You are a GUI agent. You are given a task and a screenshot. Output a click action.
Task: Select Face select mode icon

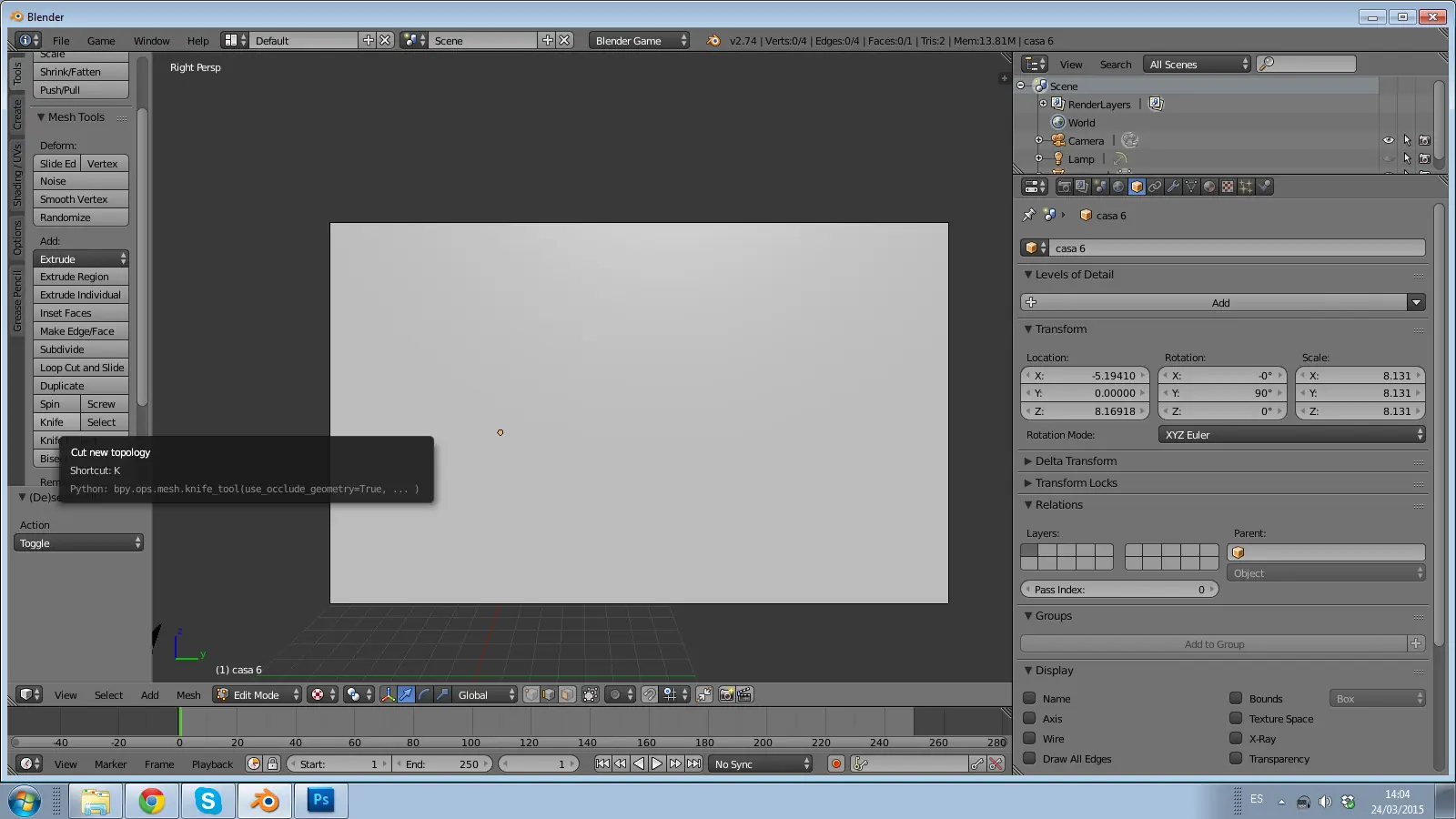pos(567,694)
